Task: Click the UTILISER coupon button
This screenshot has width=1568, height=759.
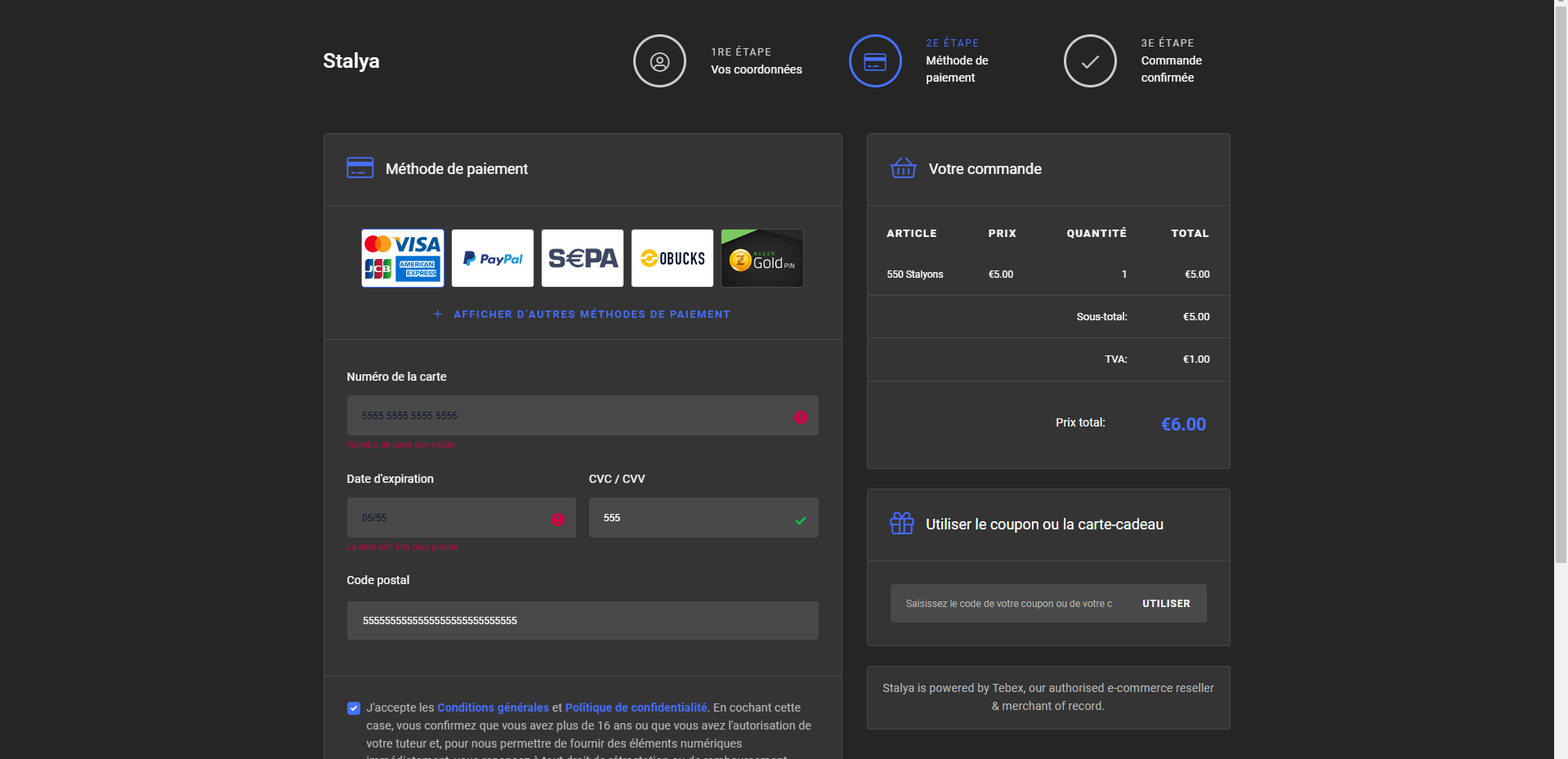Action: point(1166,604)
